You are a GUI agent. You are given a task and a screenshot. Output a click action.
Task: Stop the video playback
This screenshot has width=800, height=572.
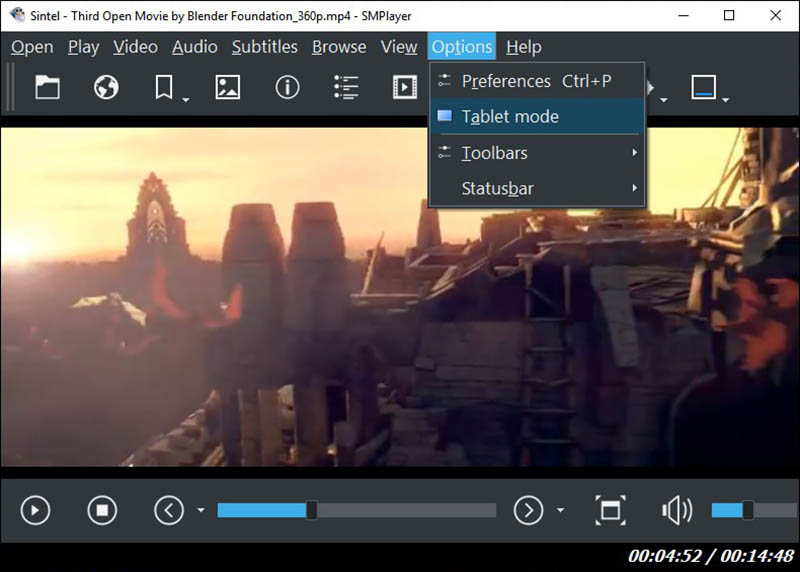(x=102, y=511)
